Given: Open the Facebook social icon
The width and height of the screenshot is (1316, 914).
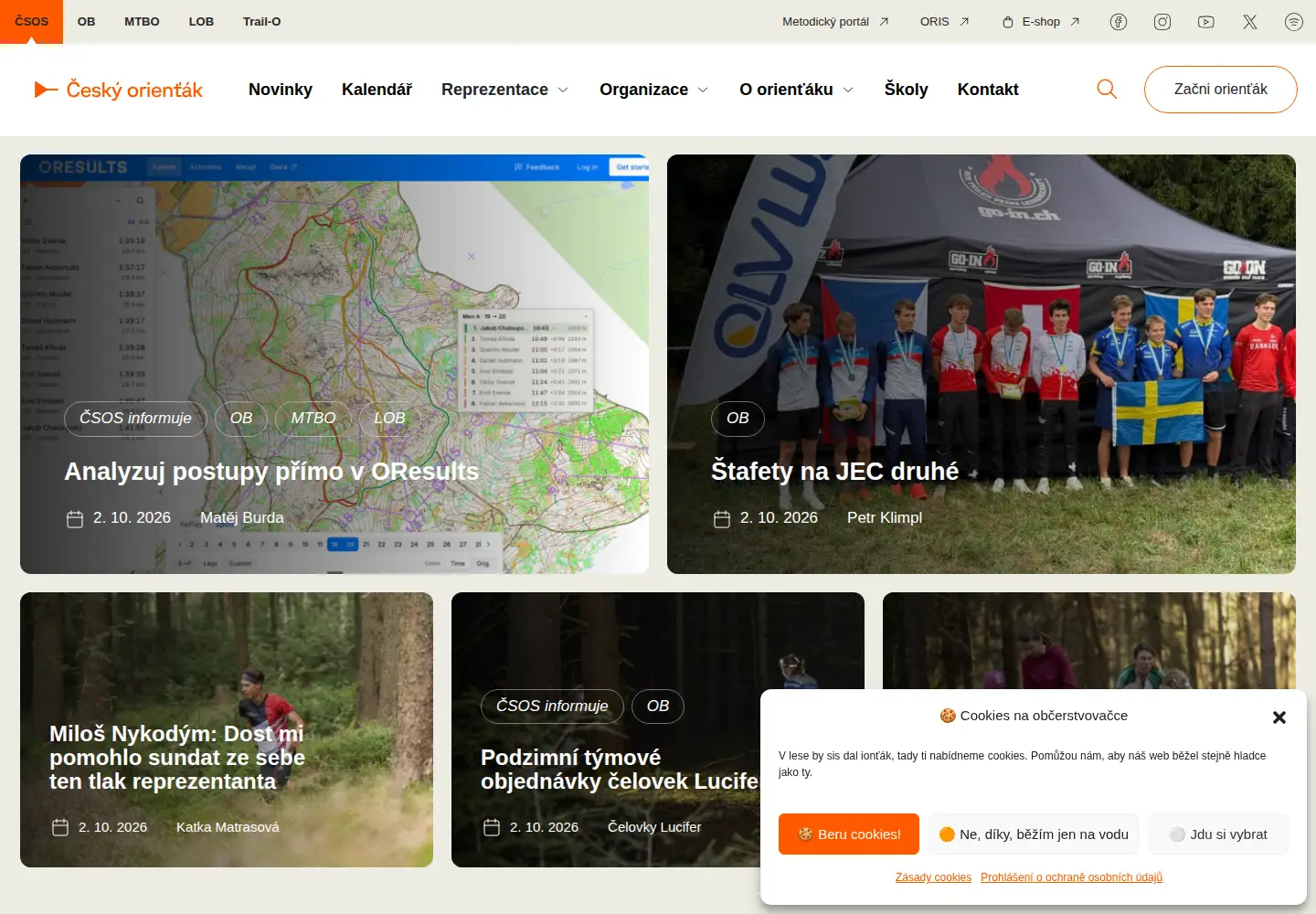Looking at the screenshot, I should pyautogui.click(x=1119, y=22).
